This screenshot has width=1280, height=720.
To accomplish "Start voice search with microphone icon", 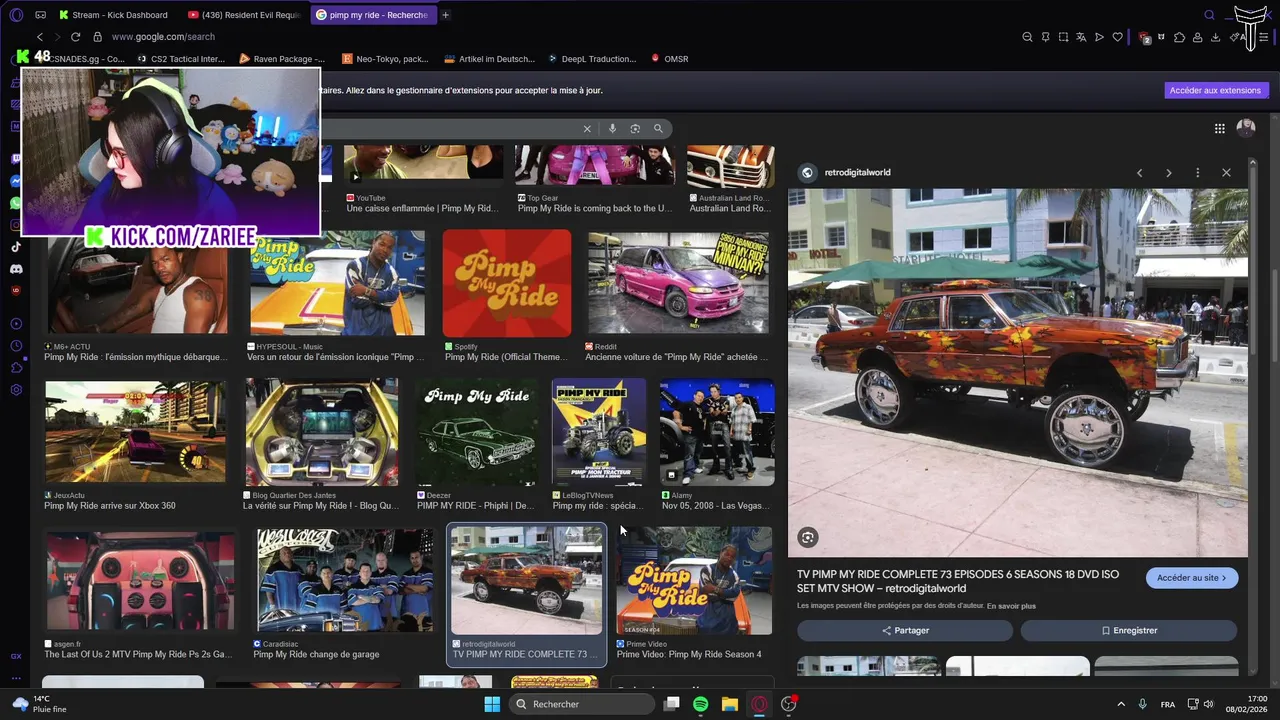I will coord(612,129).
